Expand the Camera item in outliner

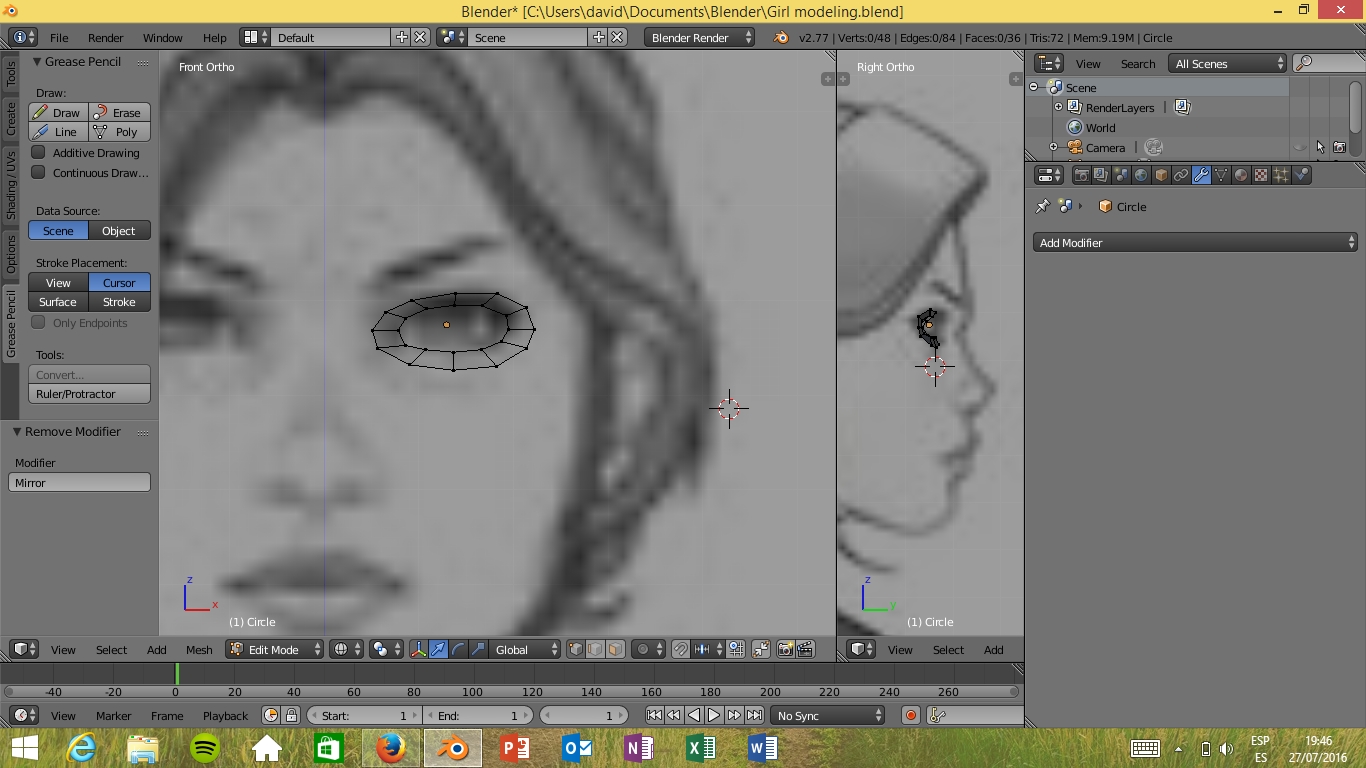coord(1053,148)
